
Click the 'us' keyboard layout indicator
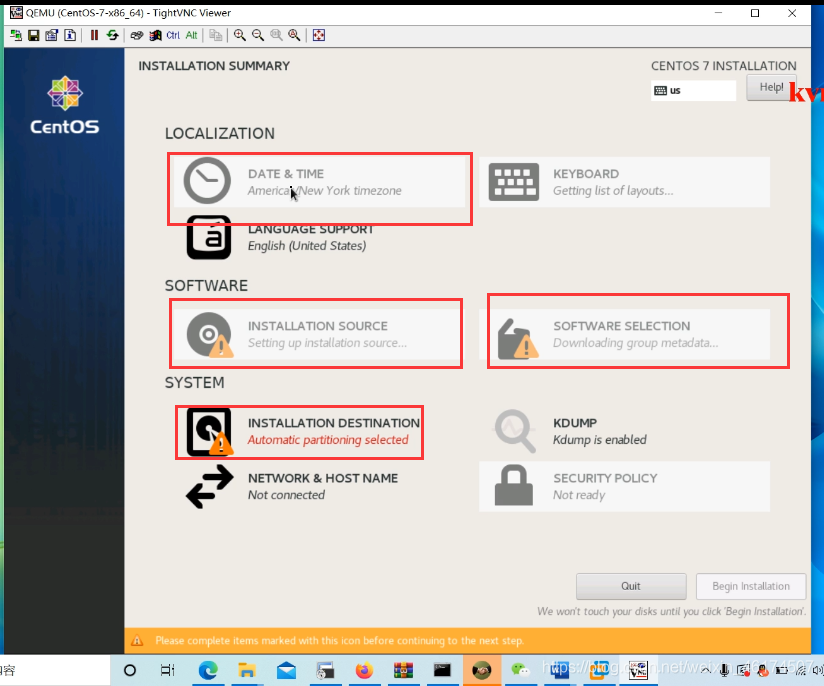[x=693, y=90]
